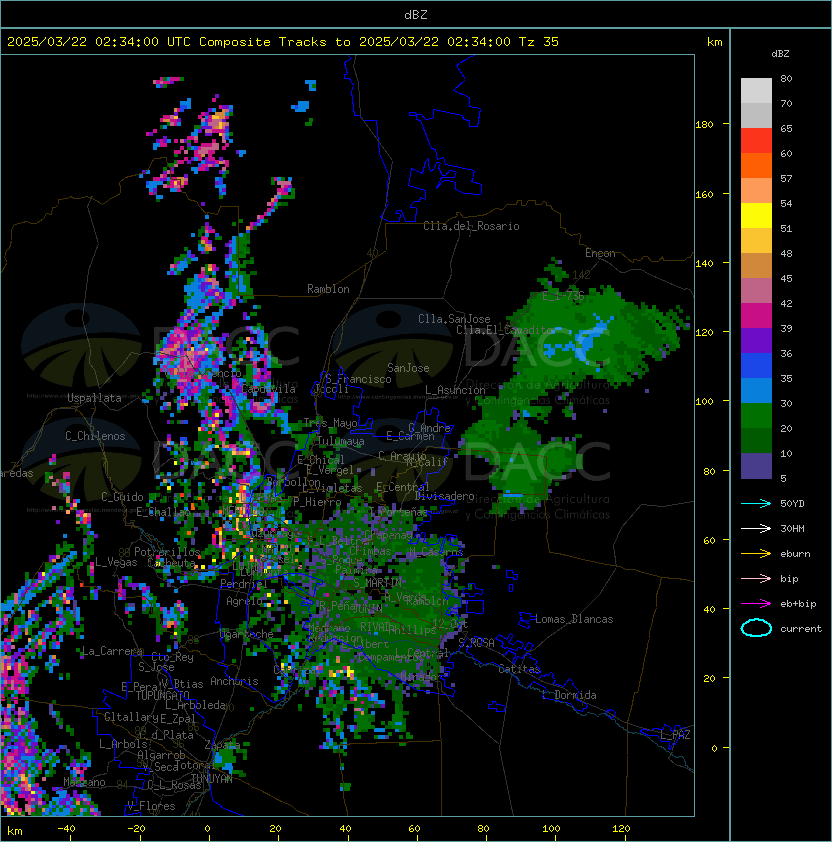Click the Tres_Mayo map label
The image size is (832, 842).
click(x=330, y=423)
